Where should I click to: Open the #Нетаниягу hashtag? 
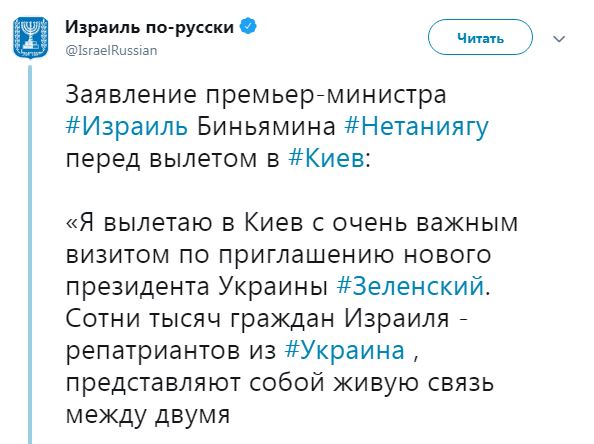tap(416, 127)
